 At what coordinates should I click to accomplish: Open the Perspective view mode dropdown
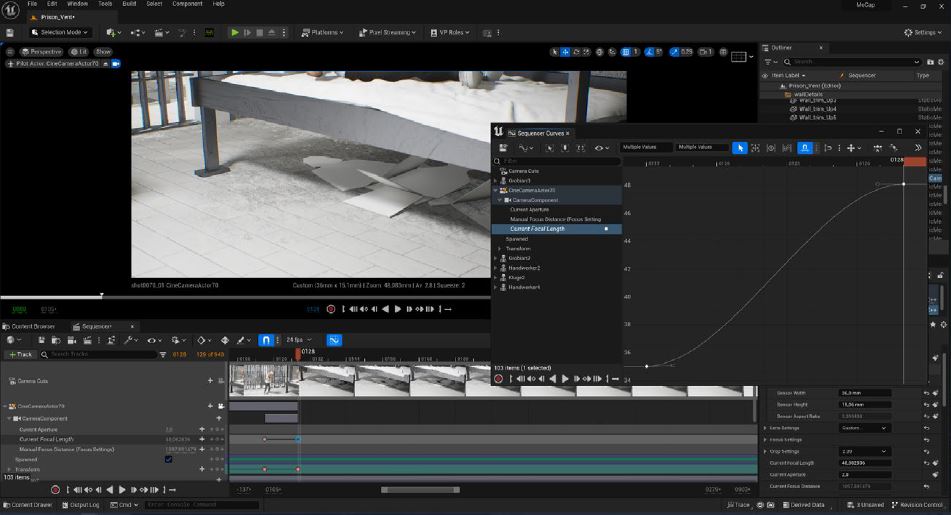point(41,52)
